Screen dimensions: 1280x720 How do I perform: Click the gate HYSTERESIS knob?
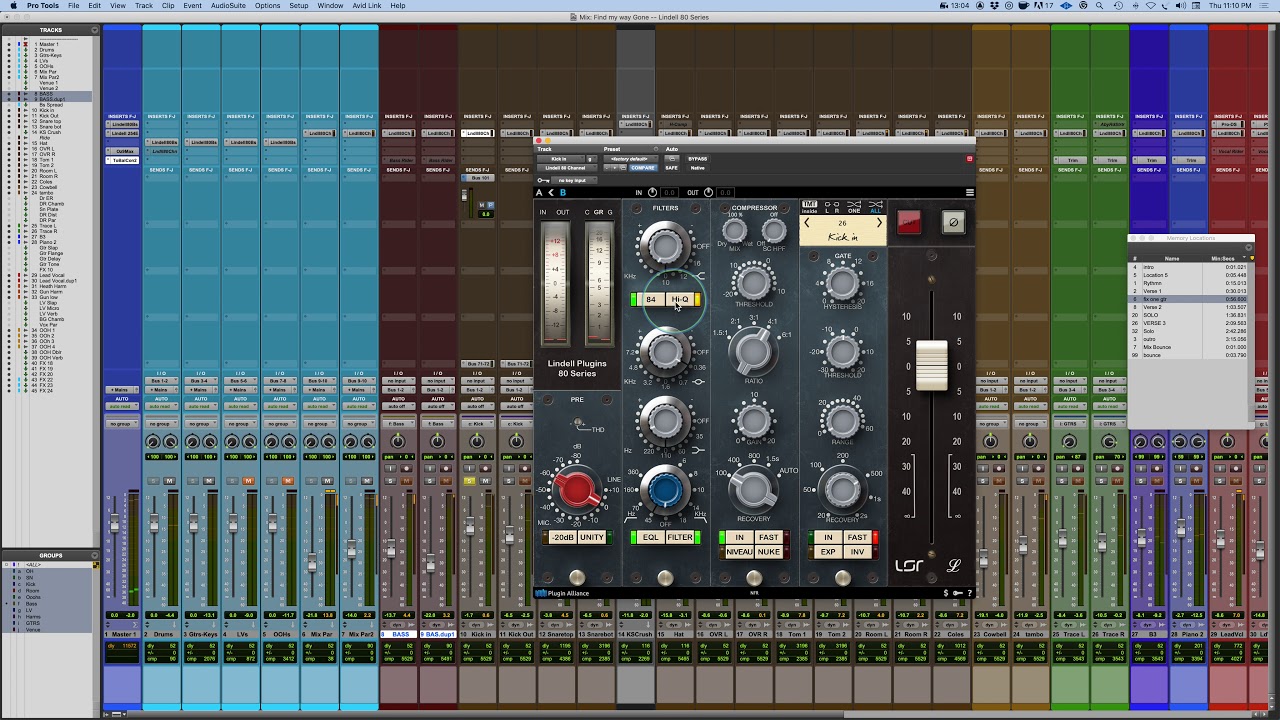842,284
